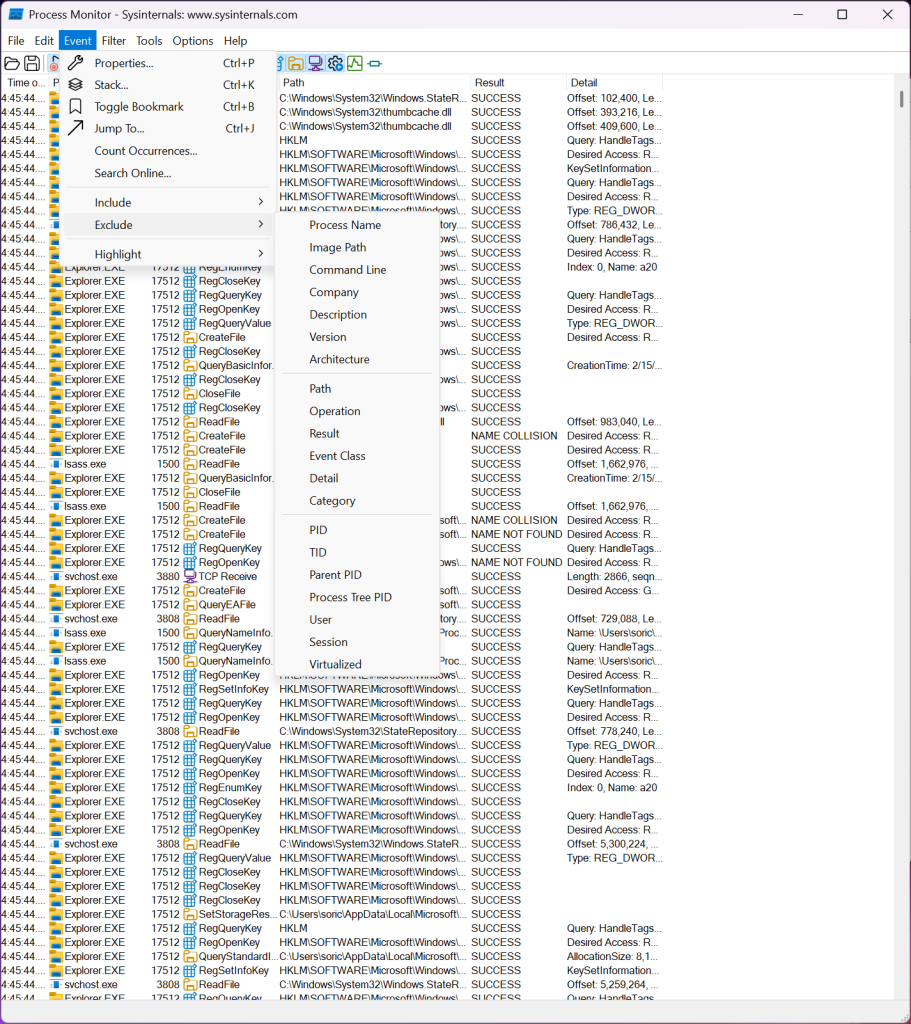Click the teal rightmost toolbar icon
Screen dimensions: 911x1024
point(375,63)
